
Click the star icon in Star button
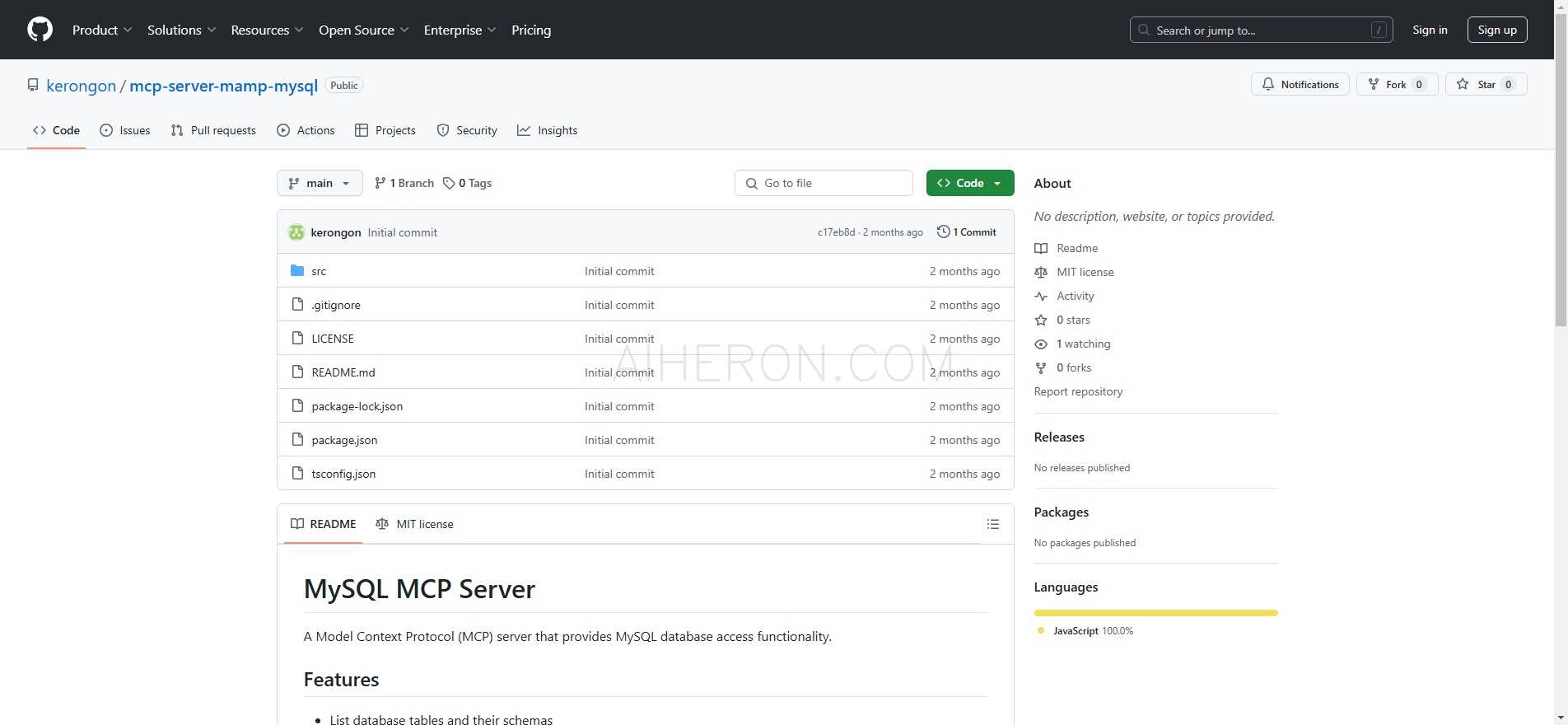click(x=1463, y=84)
